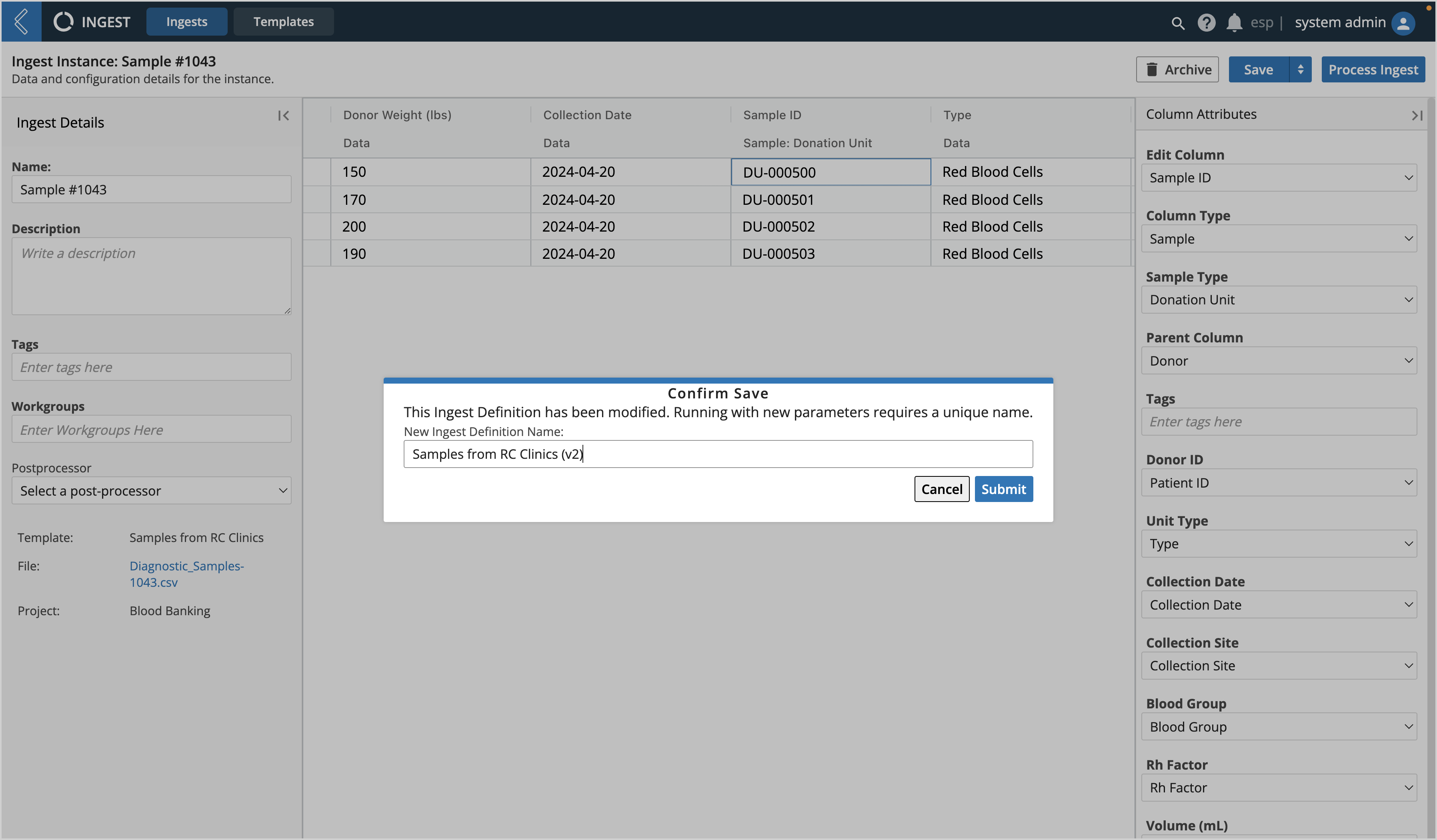Screen dimensions: 1437x840
Task: Click the donor weight cell 170
Action: [x=430, y=200]
